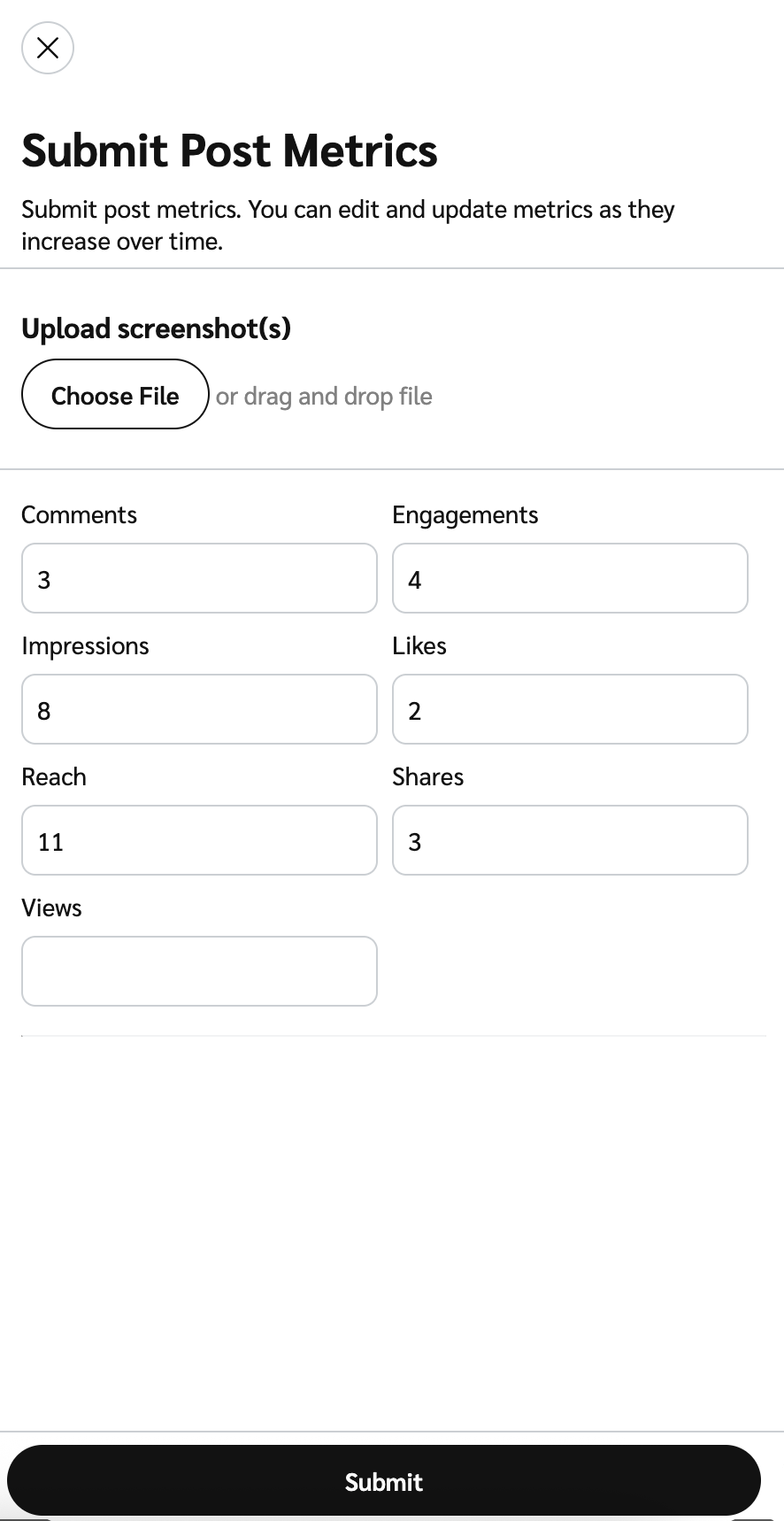Close the Submit Post Metrics dialog
The height and width of the screenshot is (1521, 784).
48,48
